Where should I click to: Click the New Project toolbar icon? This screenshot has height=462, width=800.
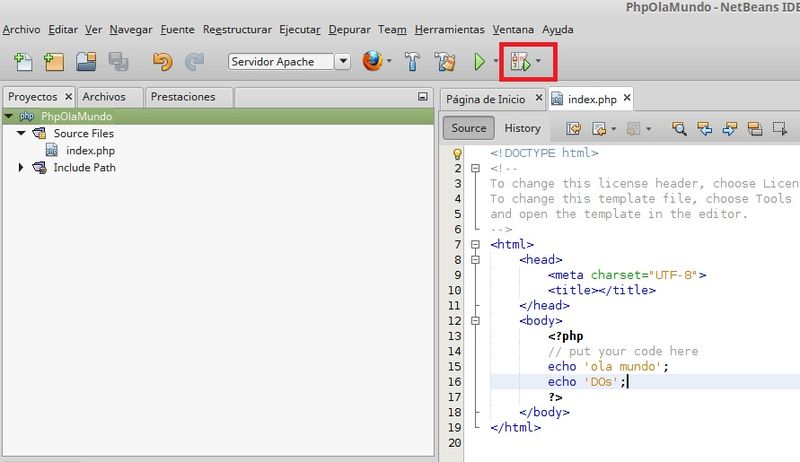(x=54, y=62)
